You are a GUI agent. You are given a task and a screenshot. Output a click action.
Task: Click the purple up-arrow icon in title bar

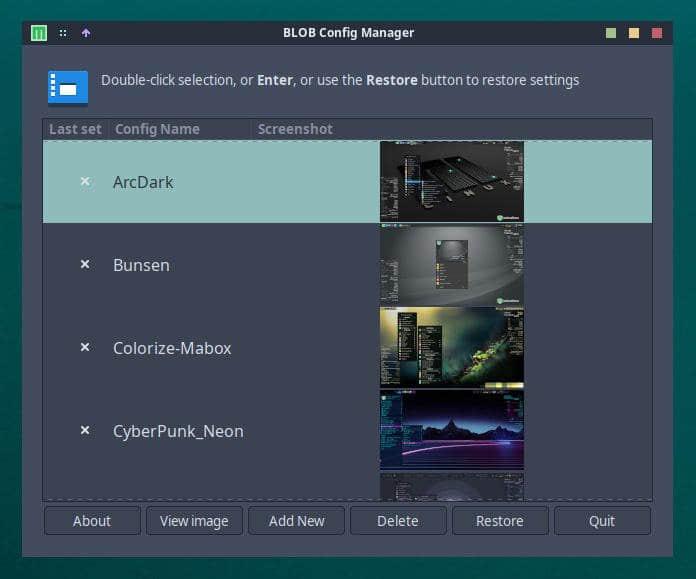[x=86, y=33]
